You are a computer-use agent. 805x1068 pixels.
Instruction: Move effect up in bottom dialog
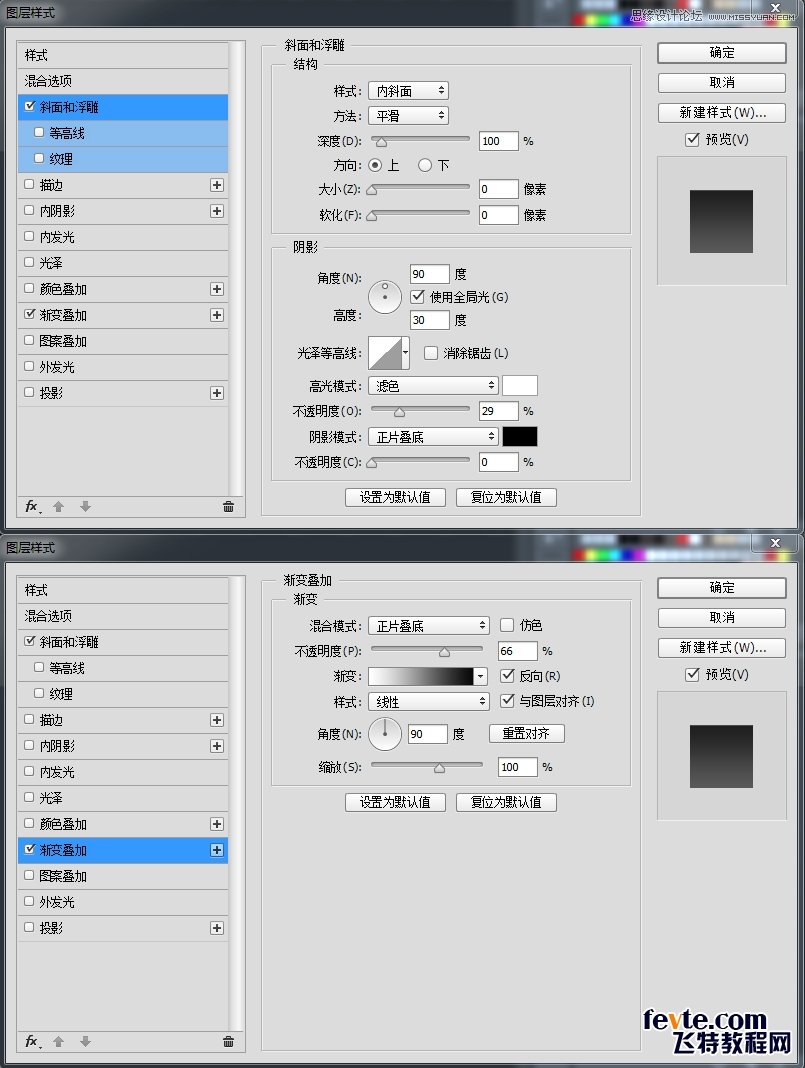pos(59,1041)
